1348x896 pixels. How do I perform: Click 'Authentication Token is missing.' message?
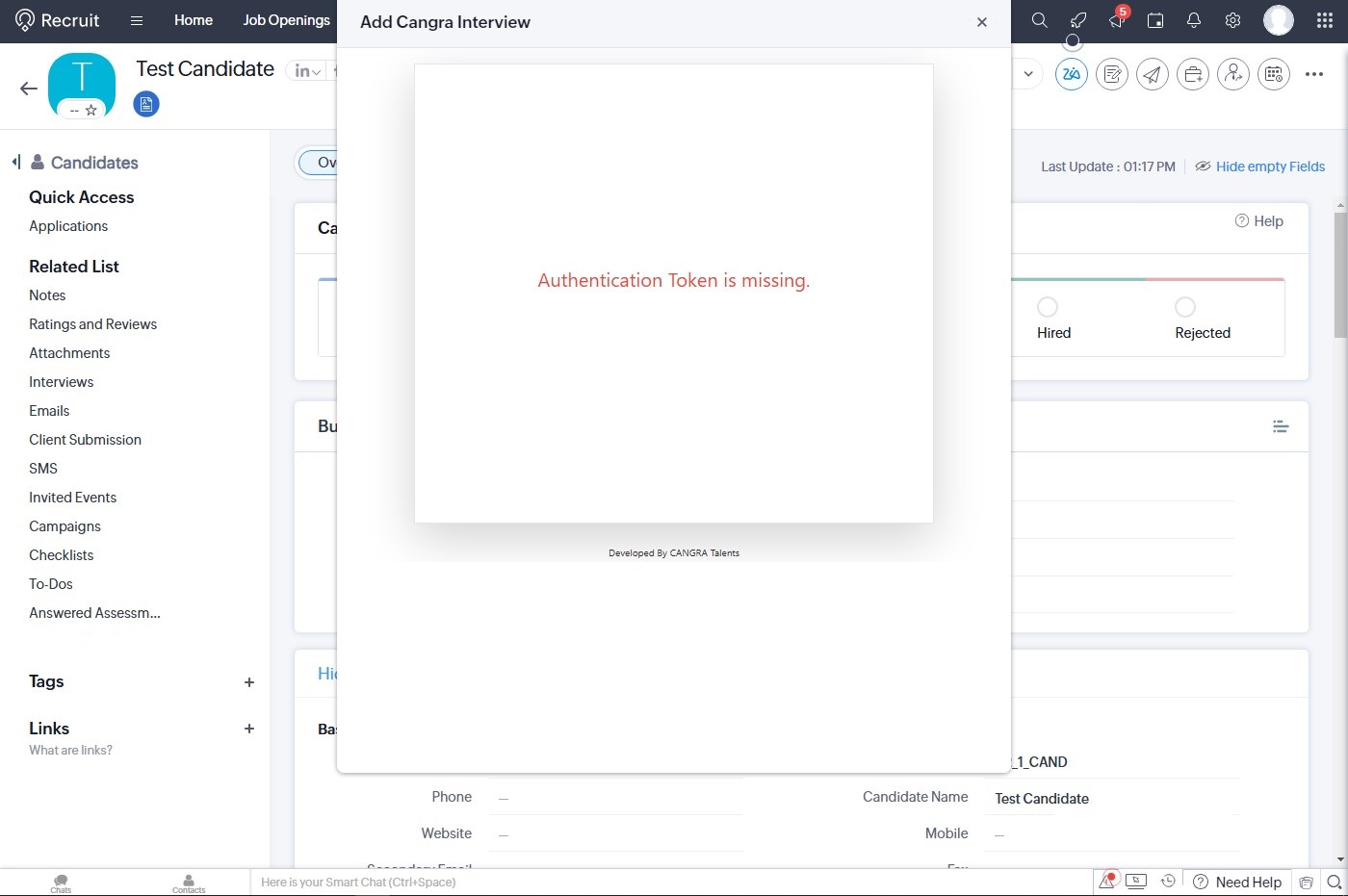click(674, 280)
